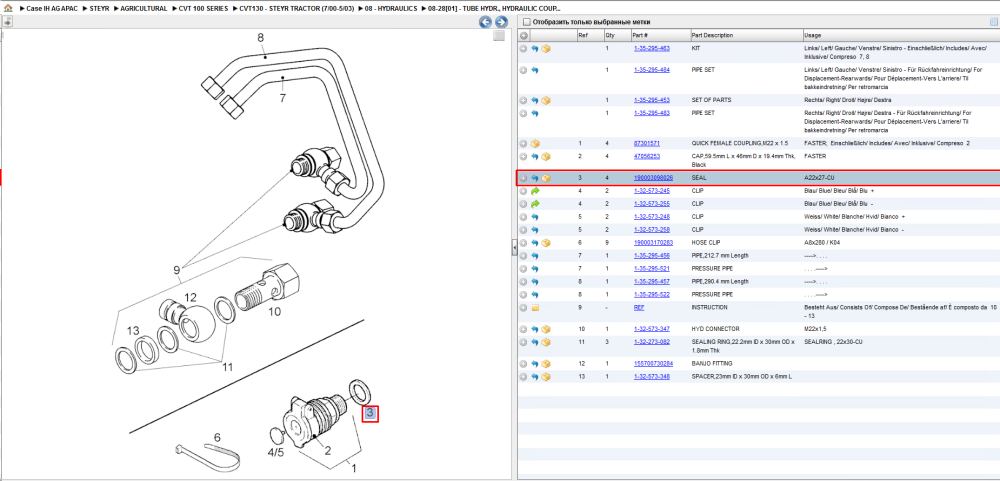The width and height of the screenshot is (1000, 481).
Task: Add KIT 1-35-295-463 row circle button
Action: tap(524, 48)
